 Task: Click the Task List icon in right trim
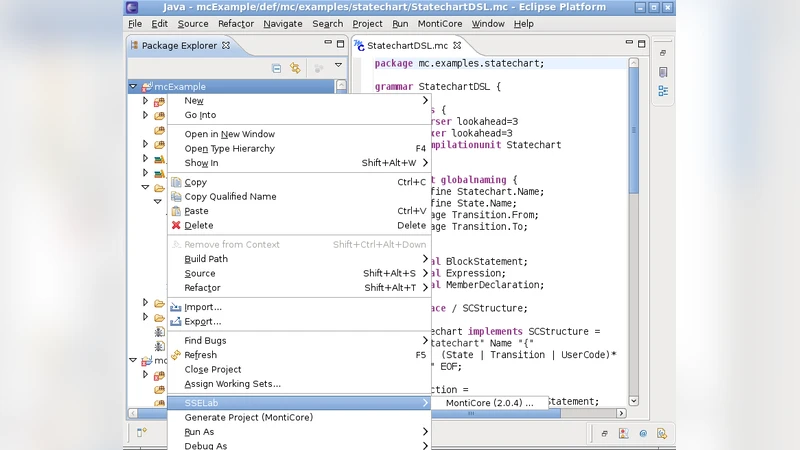tap(663, 72)
